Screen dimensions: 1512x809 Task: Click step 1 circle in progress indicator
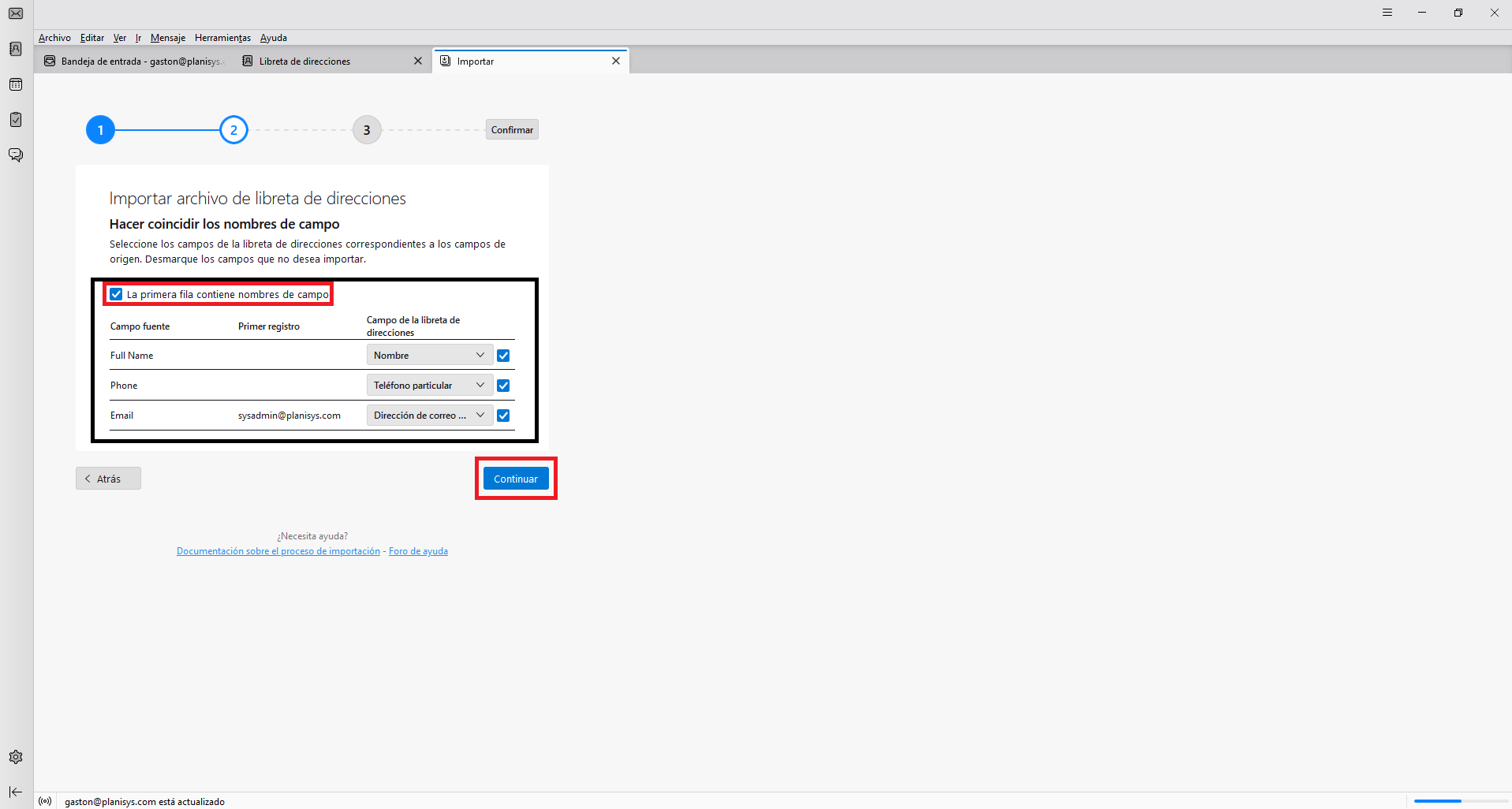point(100,130)
